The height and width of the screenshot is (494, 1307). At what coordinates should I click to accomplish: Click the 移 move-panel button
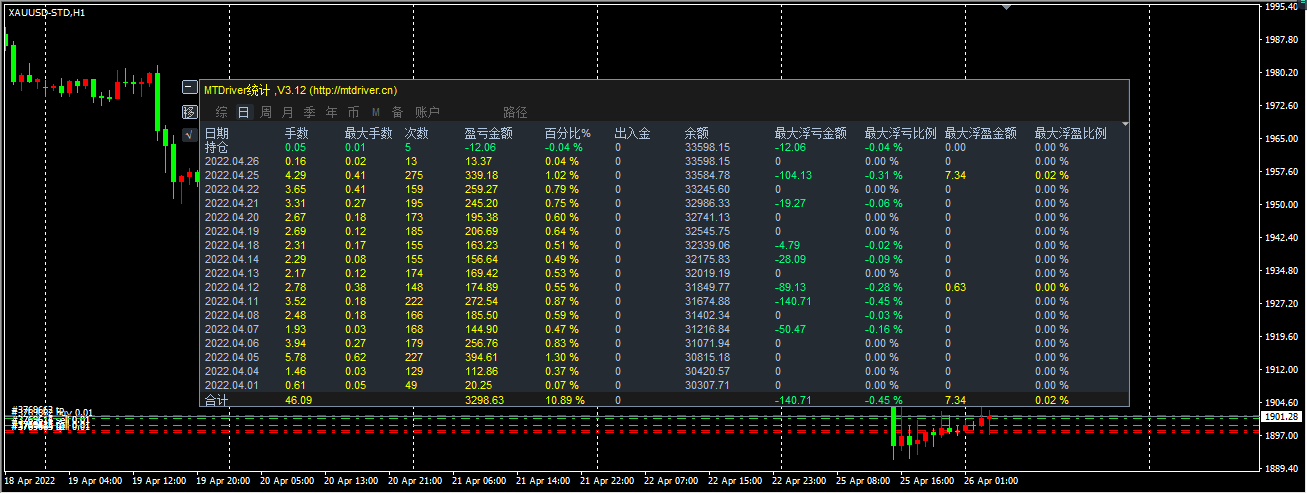[190, 111]
